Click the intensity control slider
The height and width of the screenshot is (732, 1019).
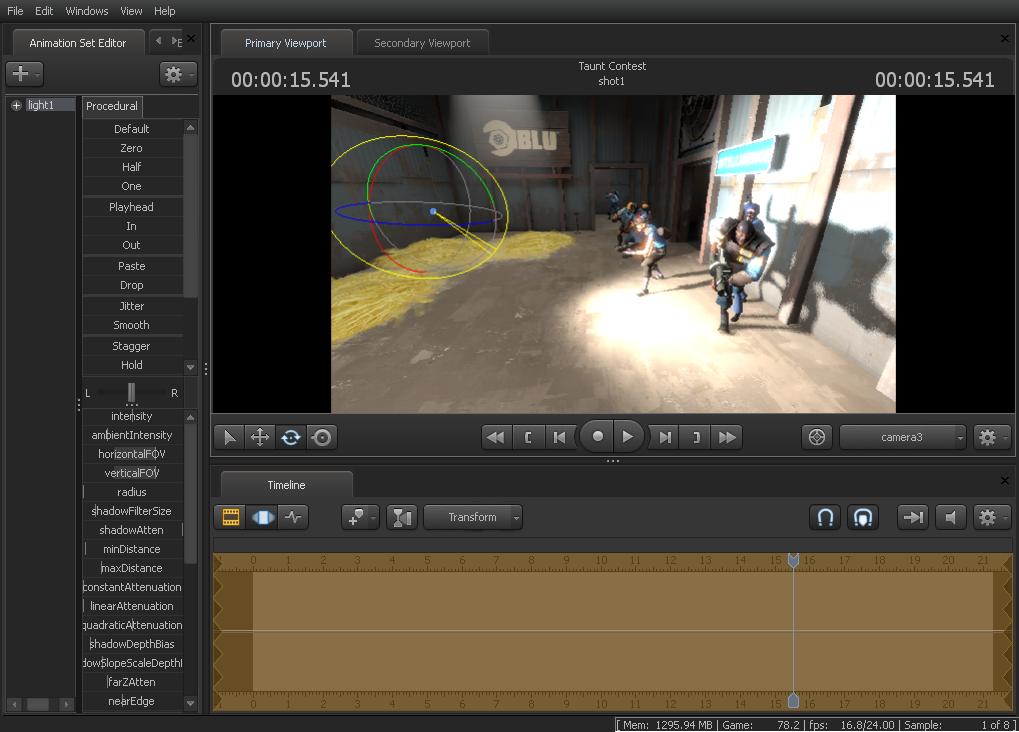tap(132, 416)
